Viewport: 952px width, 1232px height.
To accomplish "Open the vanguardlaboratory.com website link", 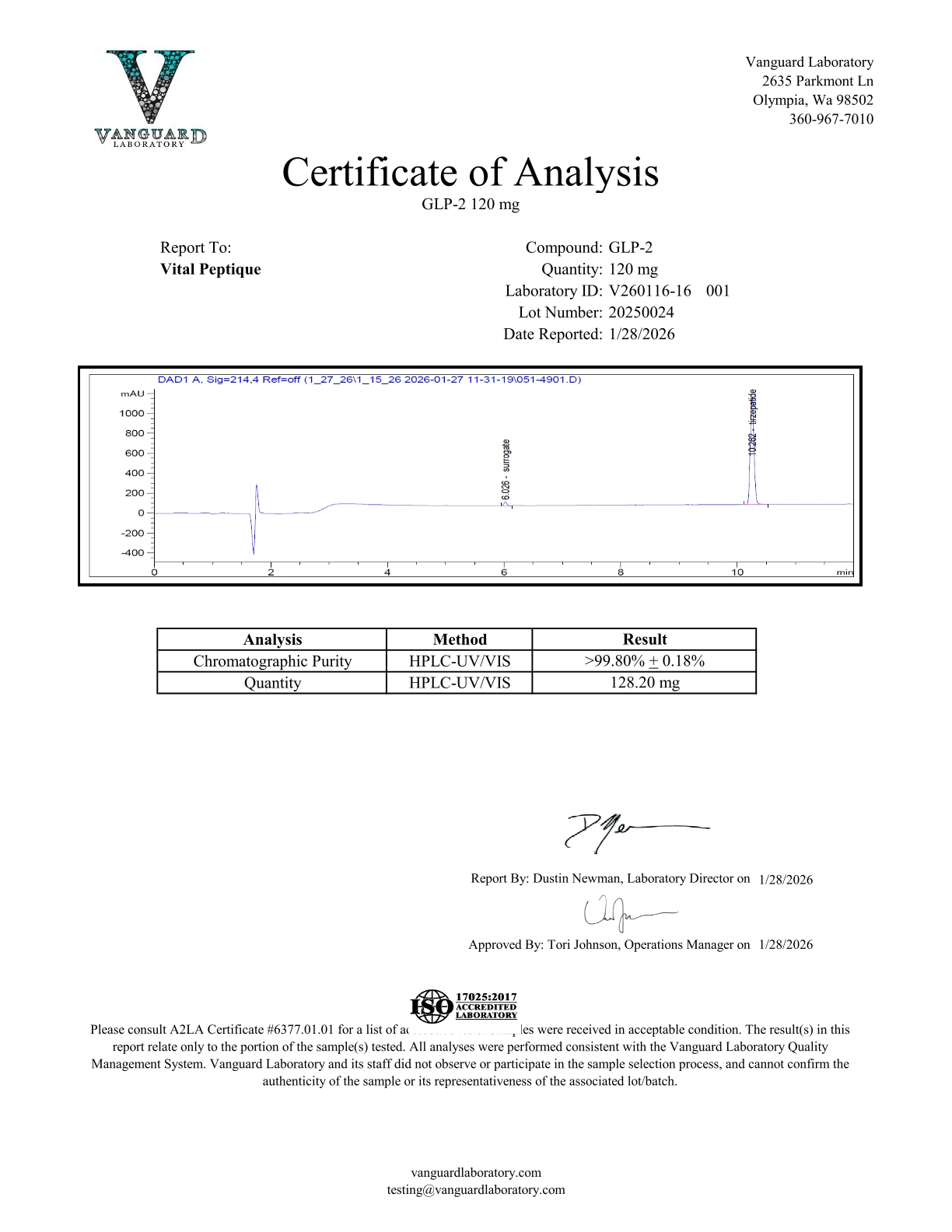I will coord(475,1172).
